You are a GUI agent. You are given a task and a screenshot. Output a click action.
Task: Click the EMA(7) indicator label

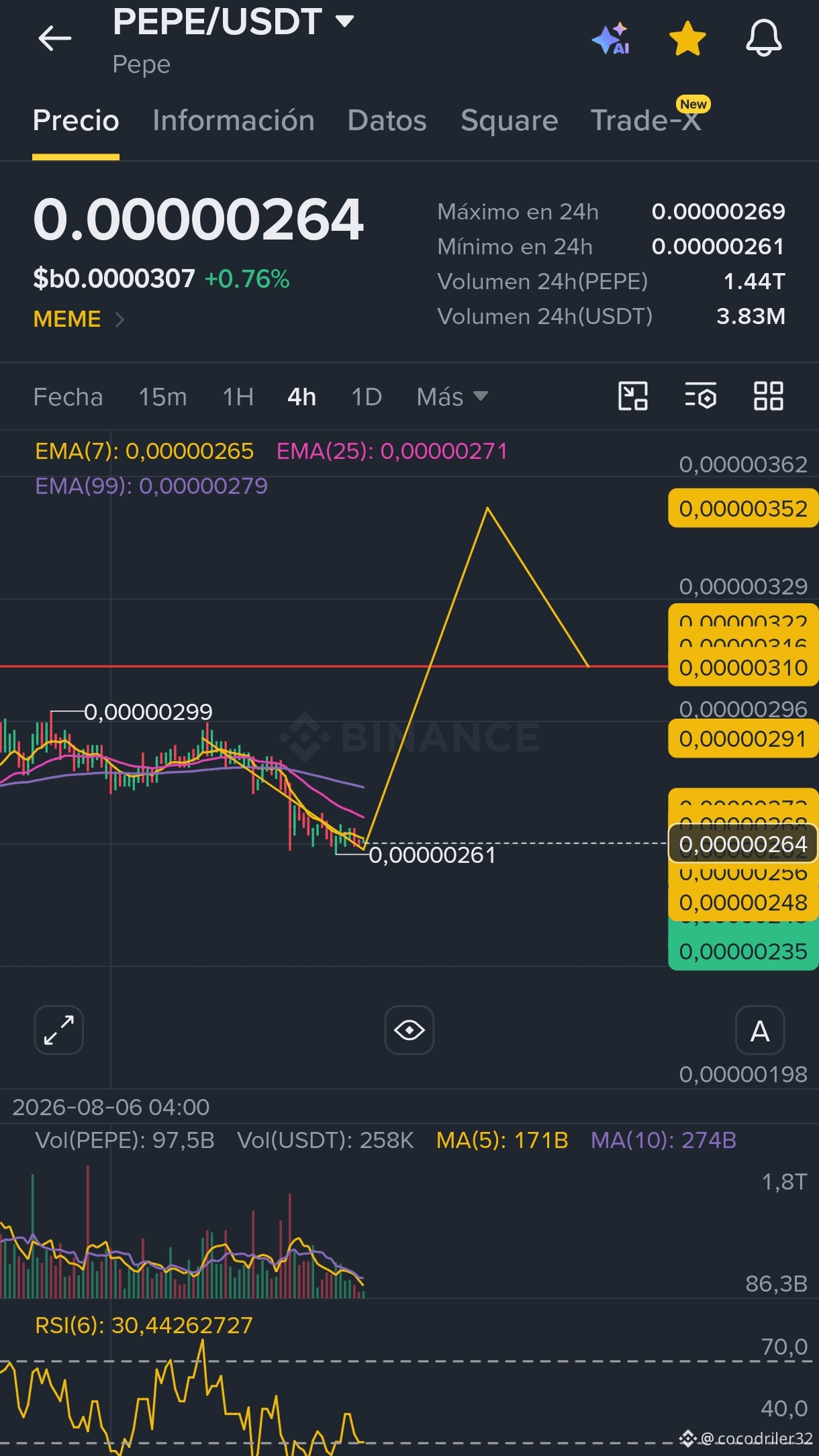[x=144, y=452]
